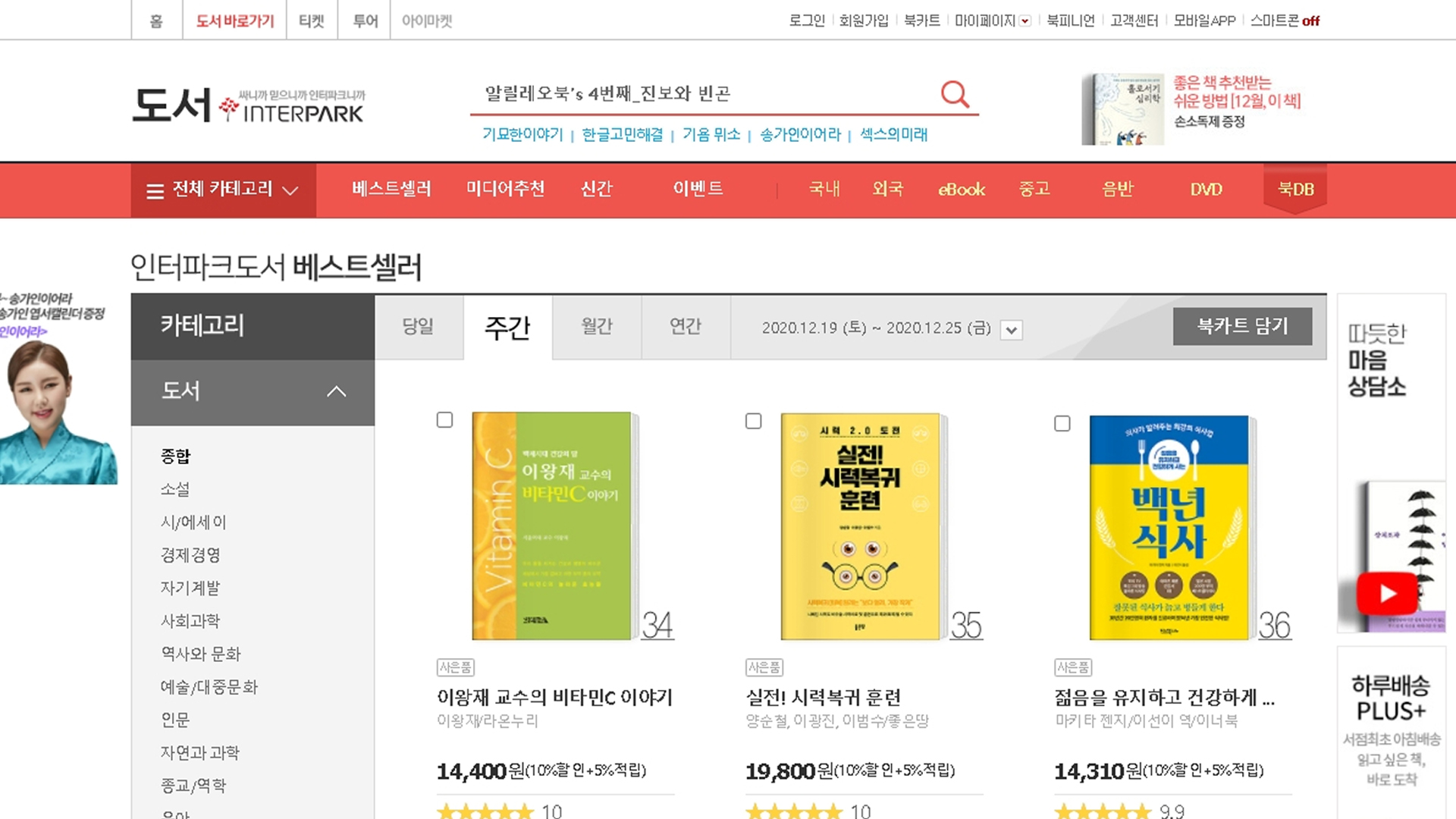Switch to the 월간 bestseller tab

coord(597,327)
